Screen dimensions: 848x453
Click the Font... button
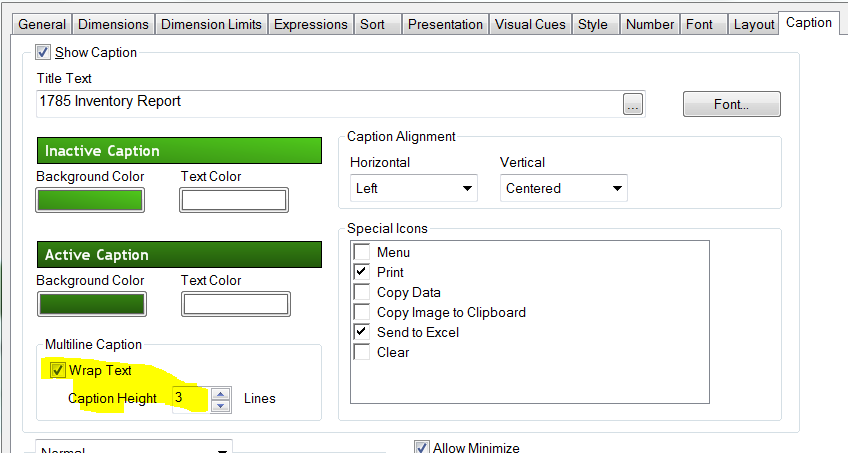pos(731,104)
